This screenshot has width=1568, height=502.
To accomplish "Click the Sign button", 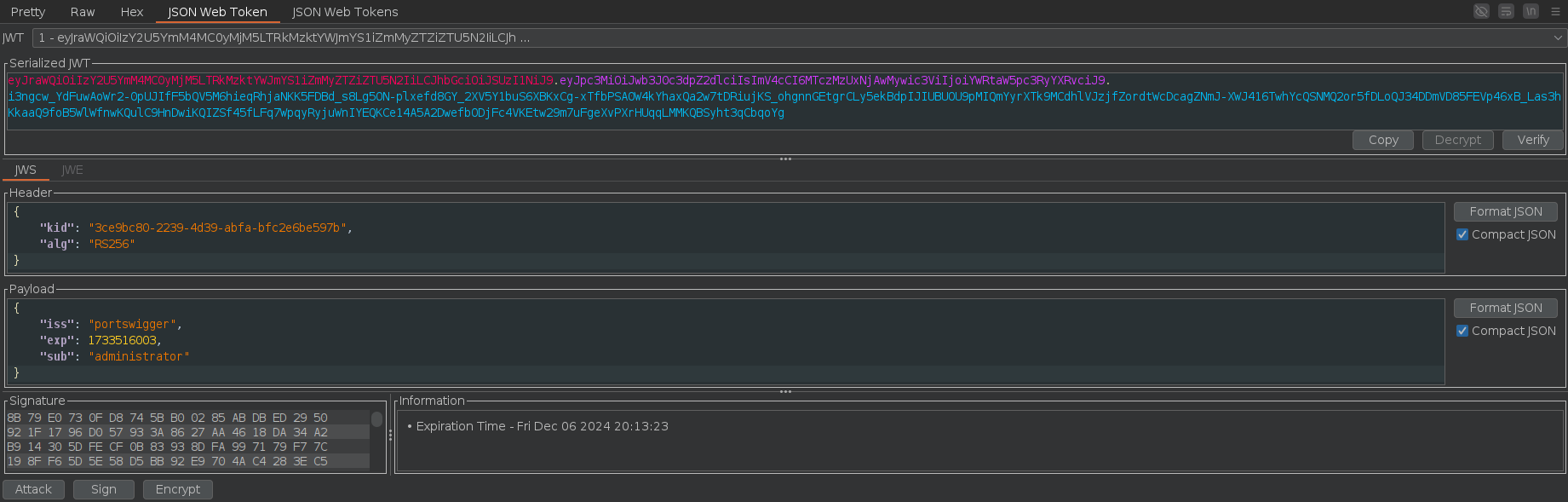I will coord(103,489).
